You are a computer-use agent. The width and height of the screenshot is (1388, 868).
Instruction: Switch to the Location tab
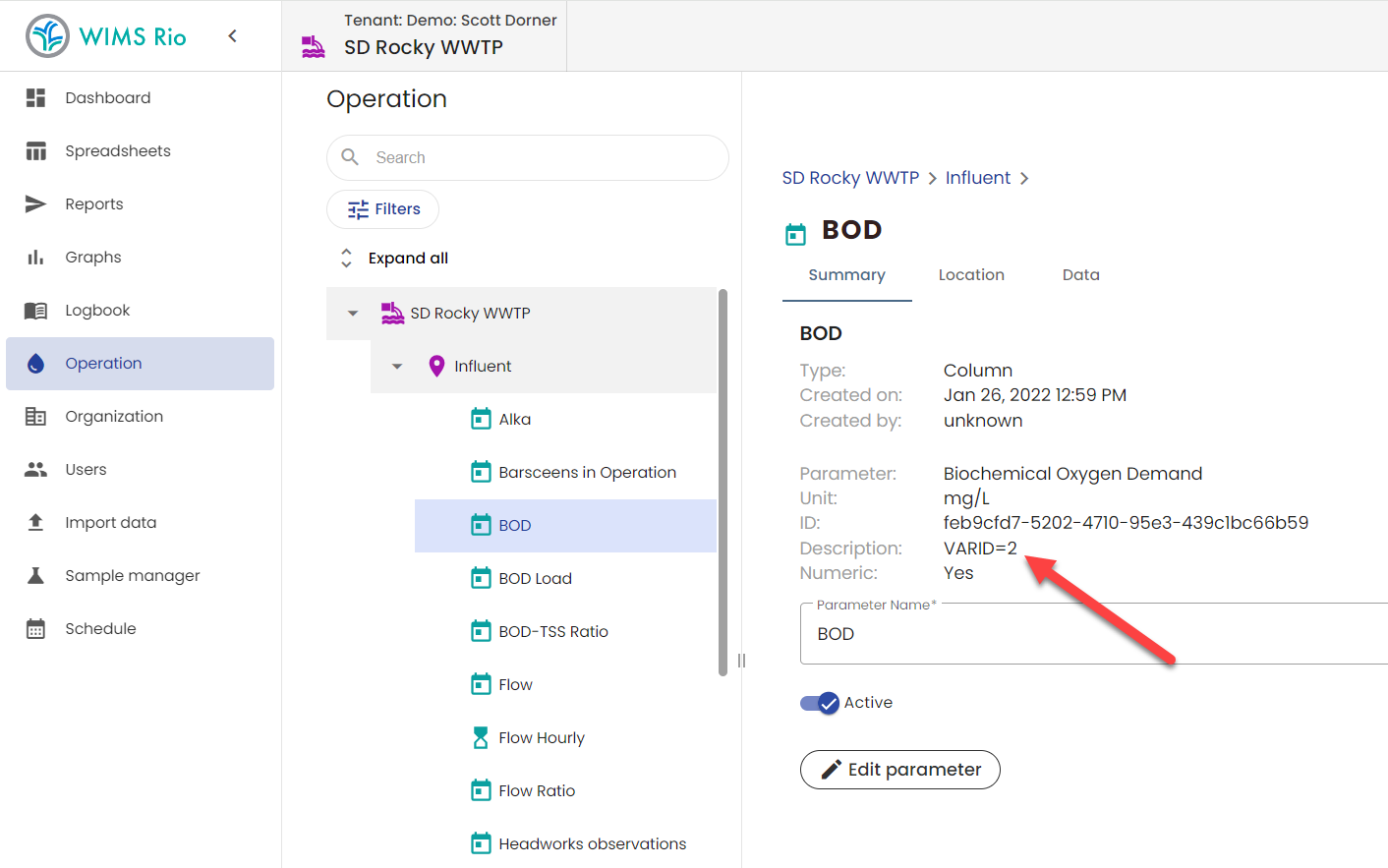tap(971, 275)
